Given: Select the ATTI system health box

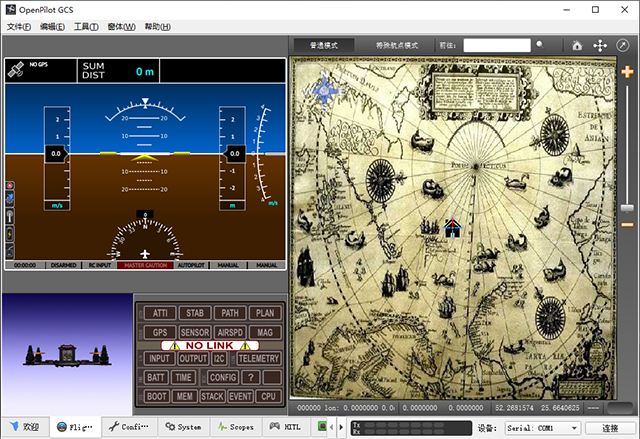Looking at the screenshot, I should [160, 313].
